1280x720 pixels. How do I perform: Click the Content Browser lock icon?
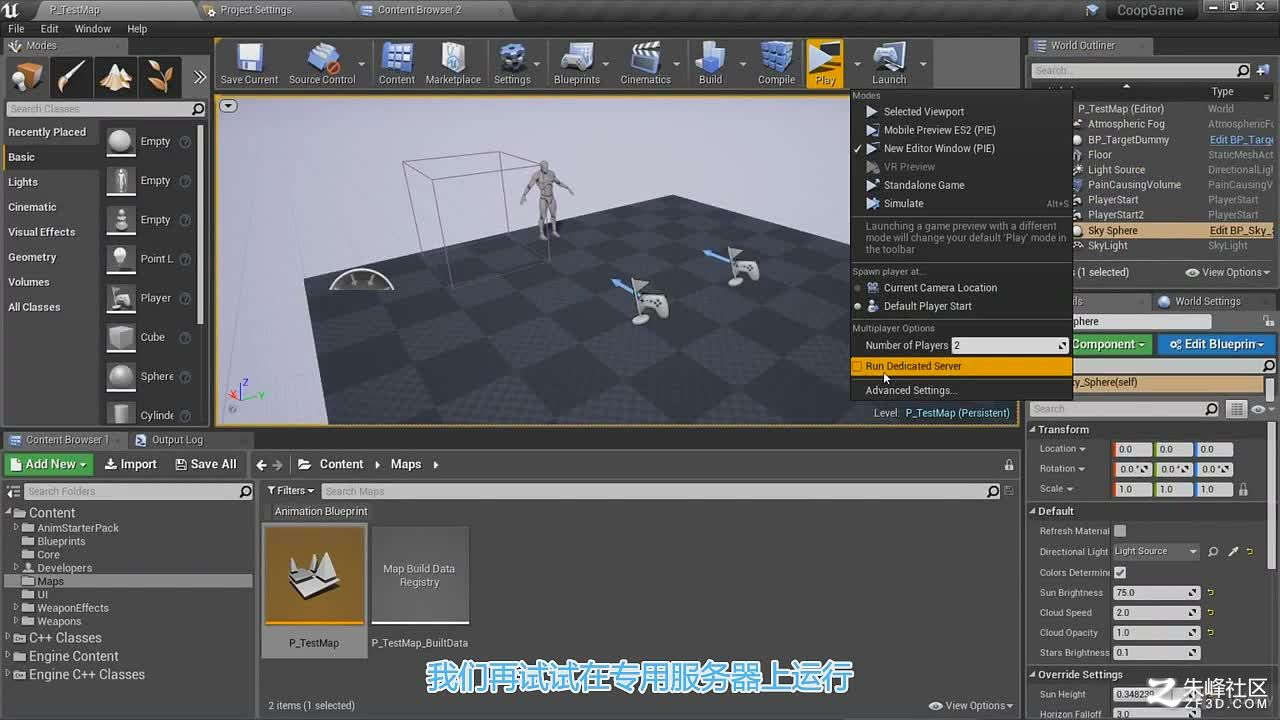pyautogui.click(x=1009, y=465)
